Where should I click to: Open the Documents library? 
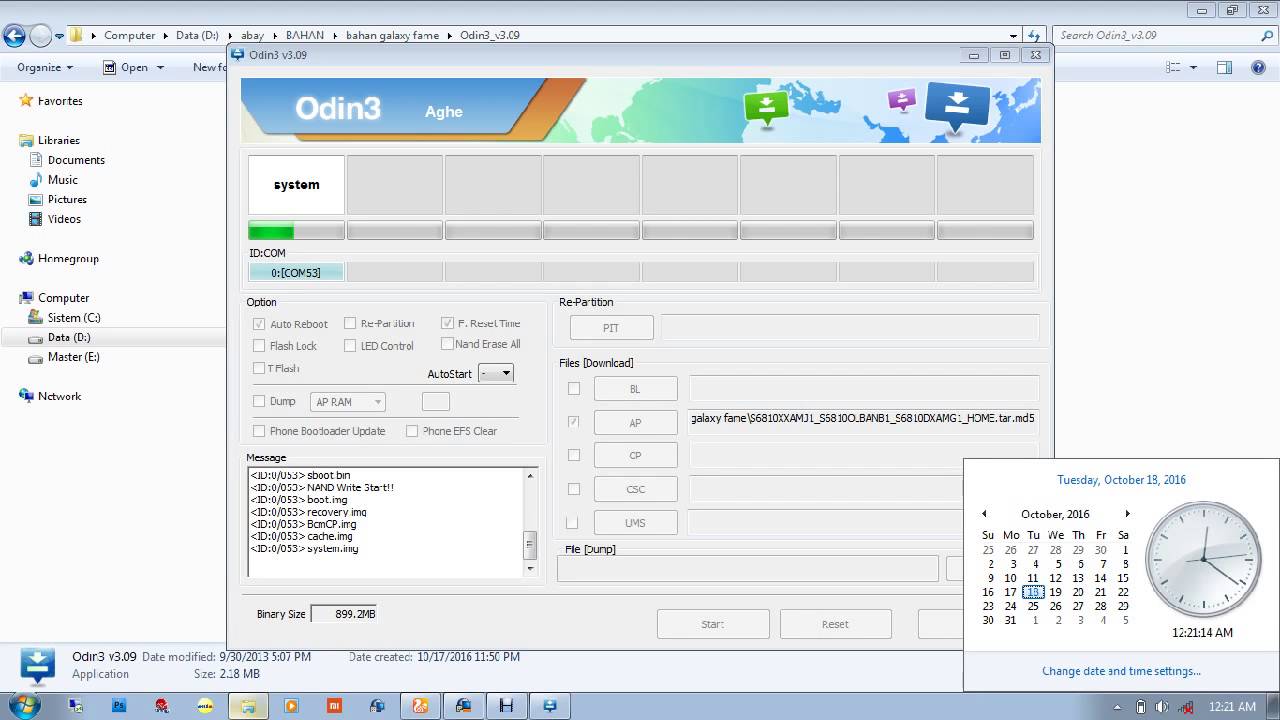coord(76,160)
